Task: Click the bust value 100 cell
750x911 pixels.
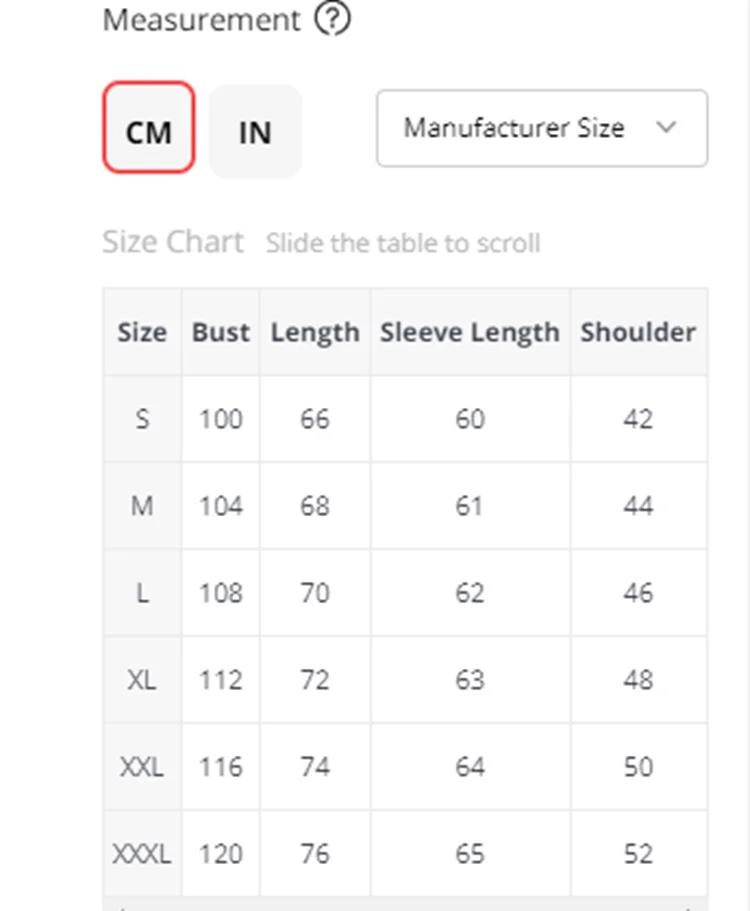Action: 221,419
